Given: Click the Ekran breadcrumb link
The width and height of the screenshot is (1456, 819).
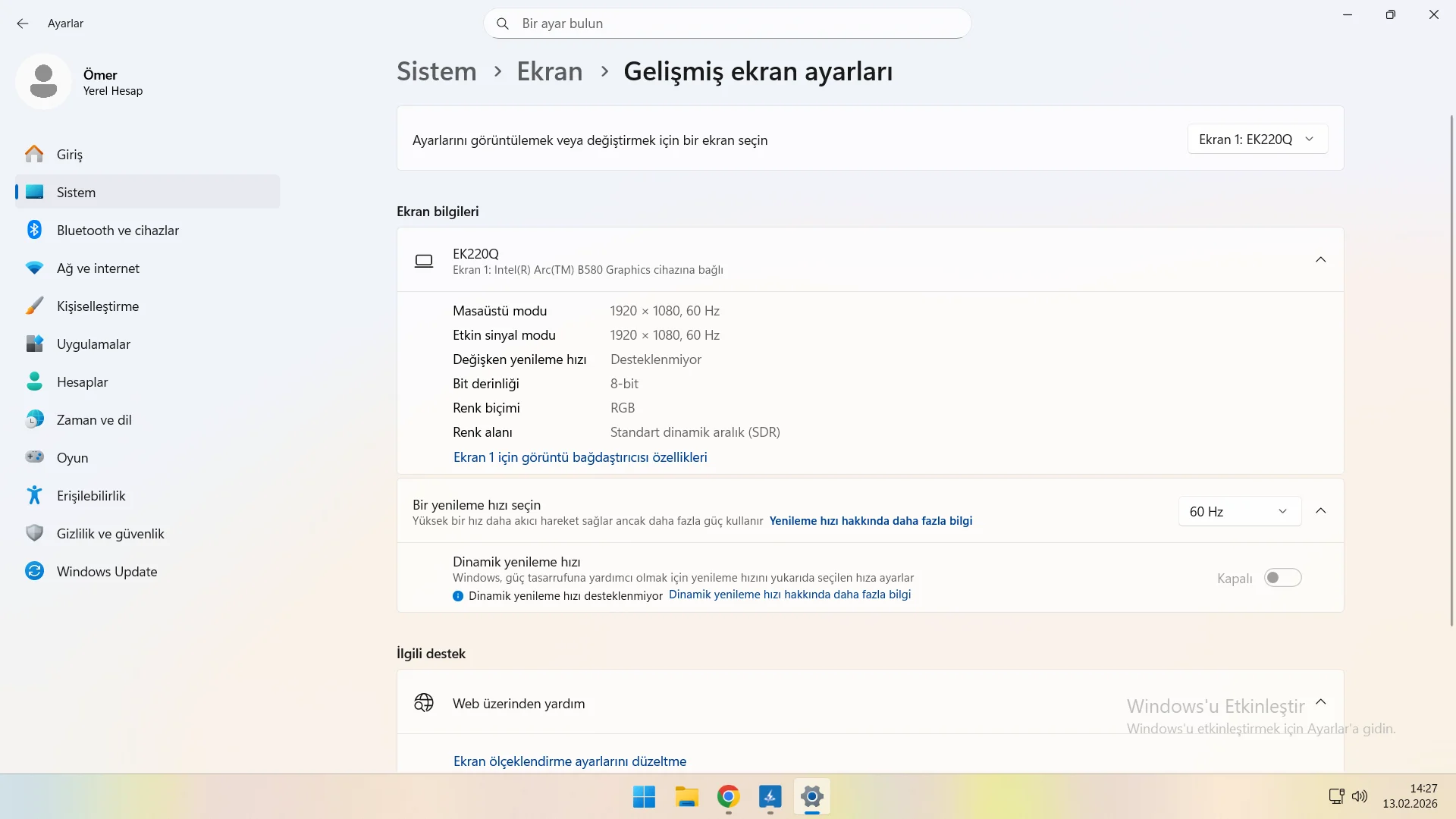Looking at the screenshot, I should point(549,71).
